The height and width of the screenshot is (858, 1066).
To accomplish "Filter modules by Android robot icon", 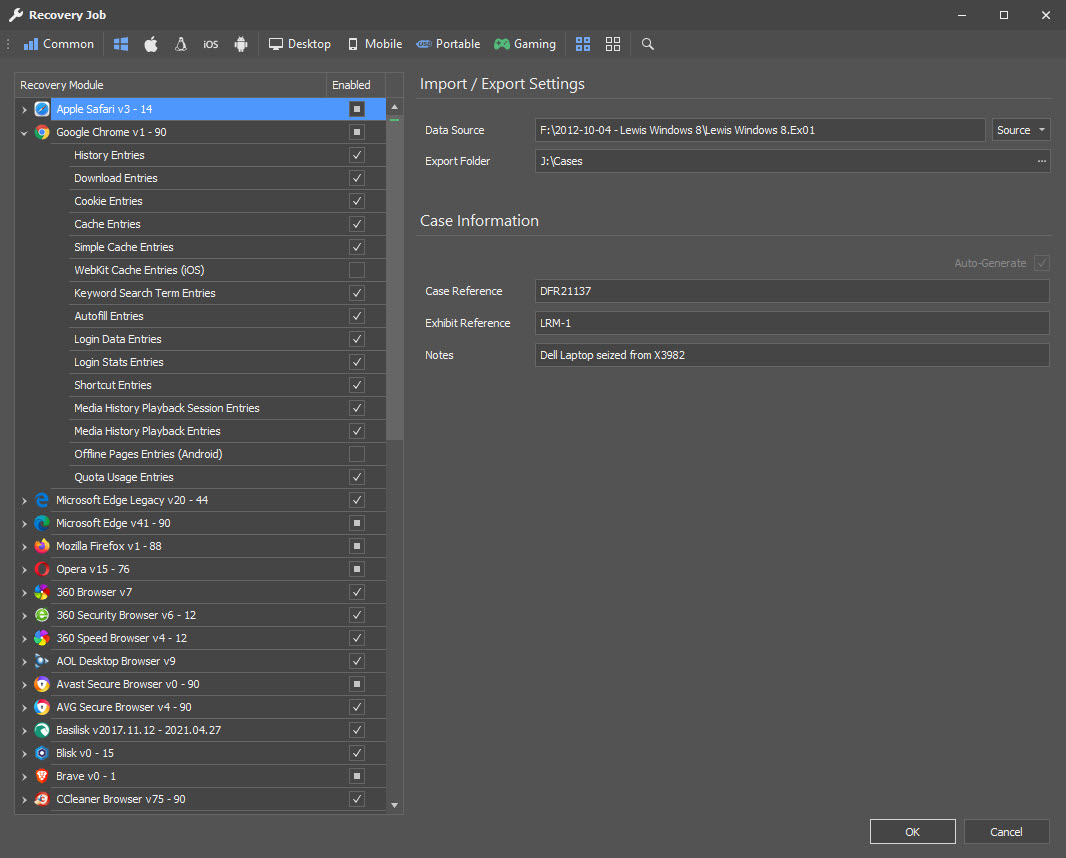I will (241, 44).
